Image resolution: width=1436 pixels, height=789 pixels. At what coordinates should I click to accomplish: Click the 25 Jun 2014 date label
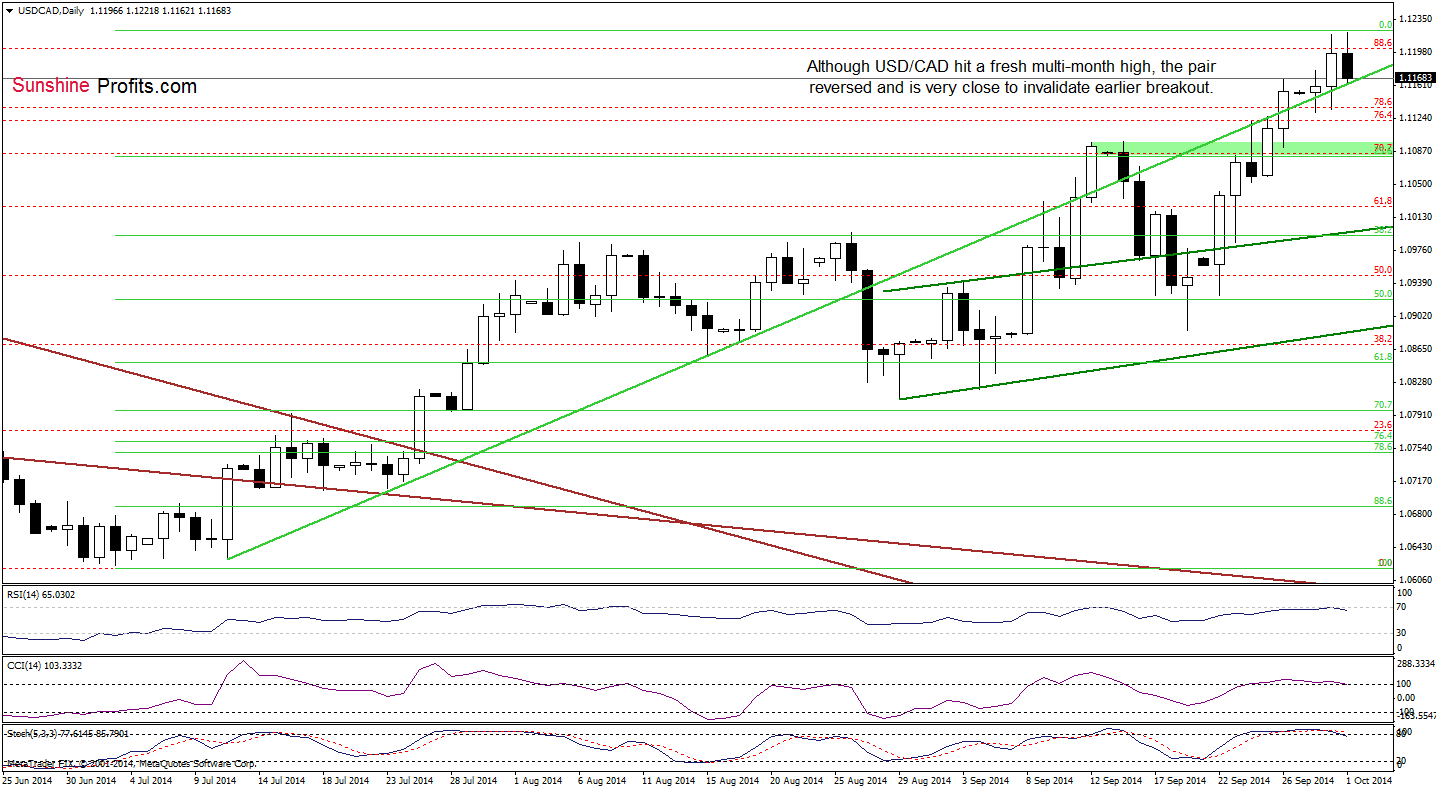(27, 780)
